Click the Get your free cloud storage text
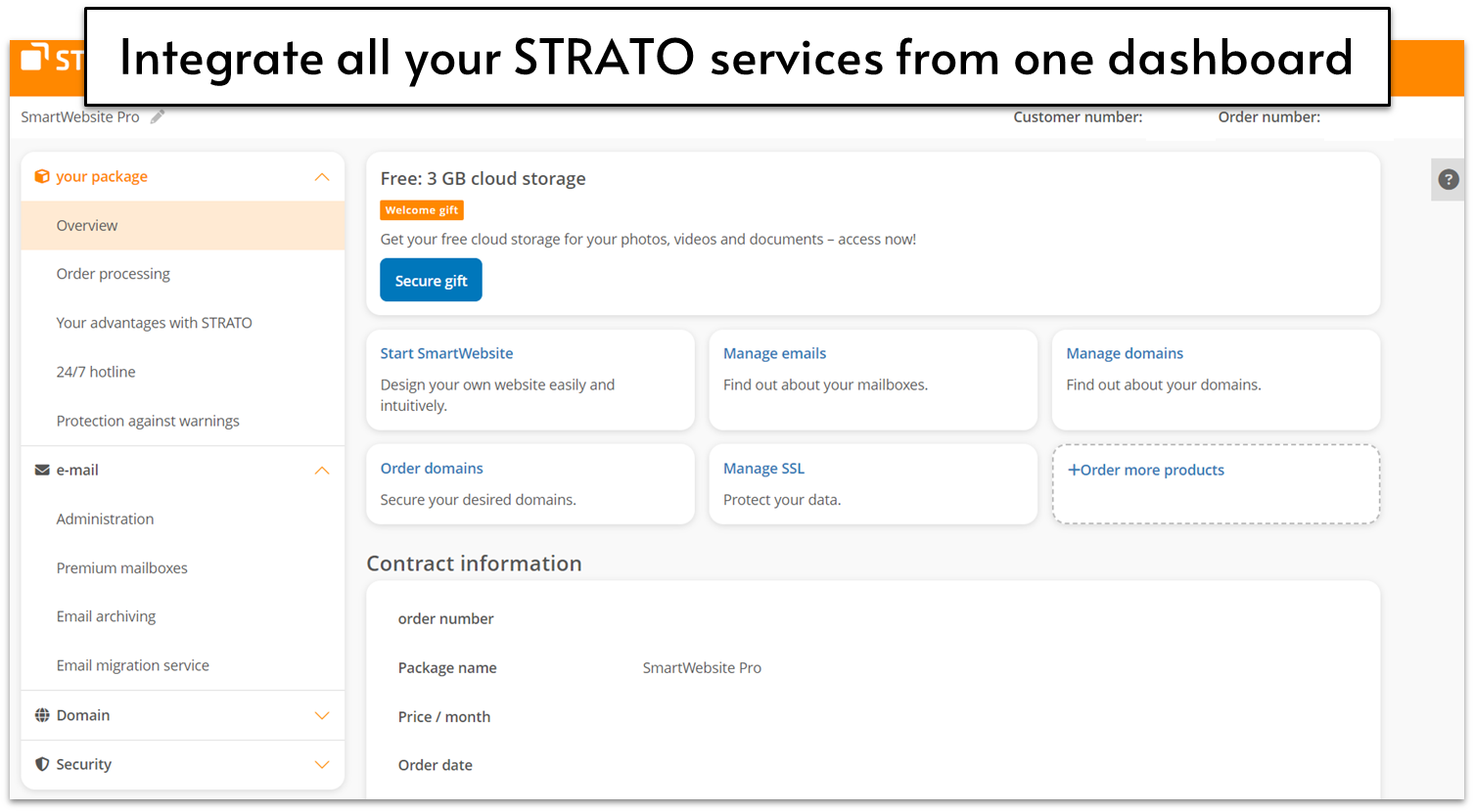The width and height of the screenshot is (1474, 812). click(x=648, y=239)
